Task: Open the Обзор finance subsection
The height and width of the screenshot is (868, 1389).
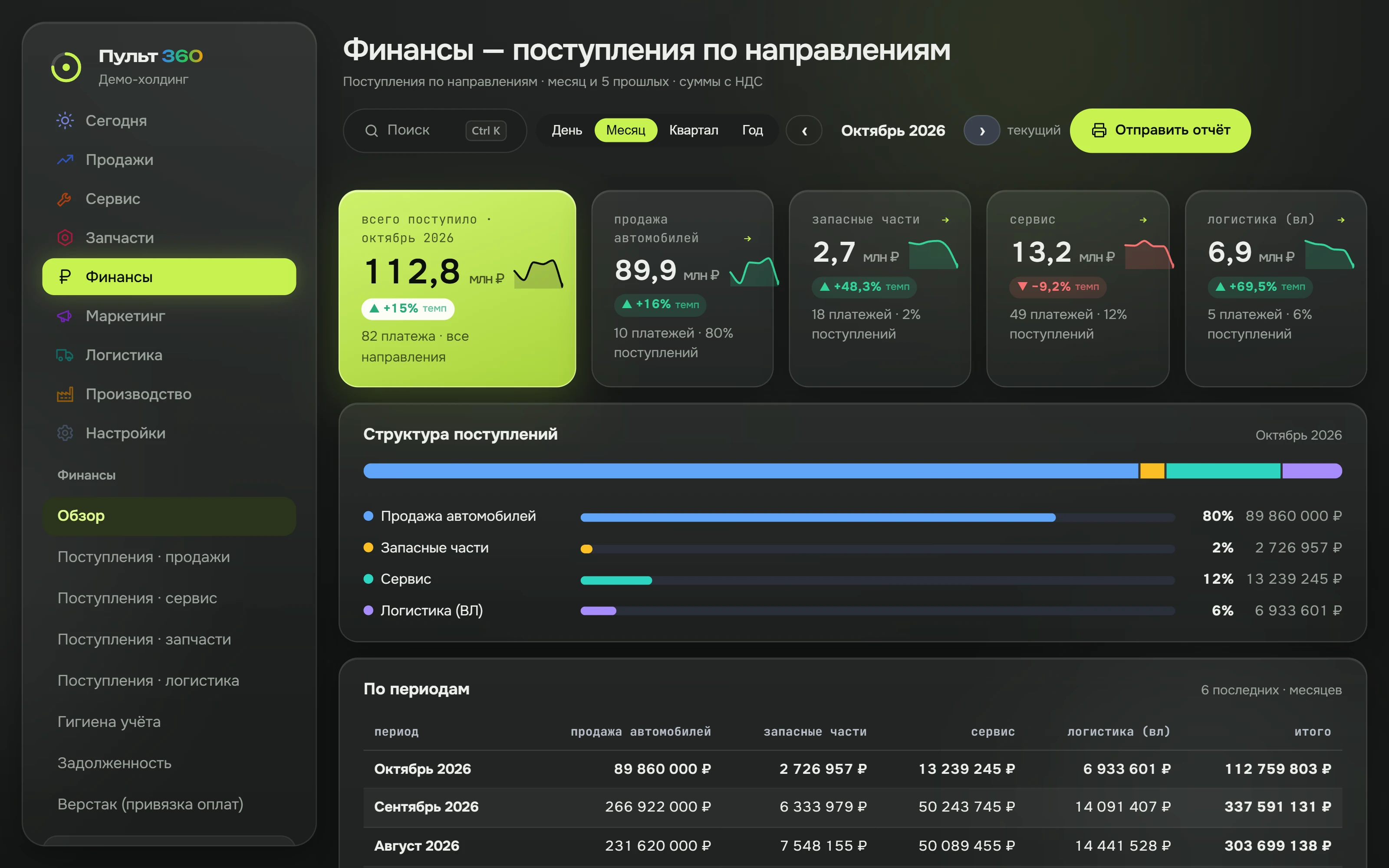Action: pyautogui.click(x=169, y=516)
